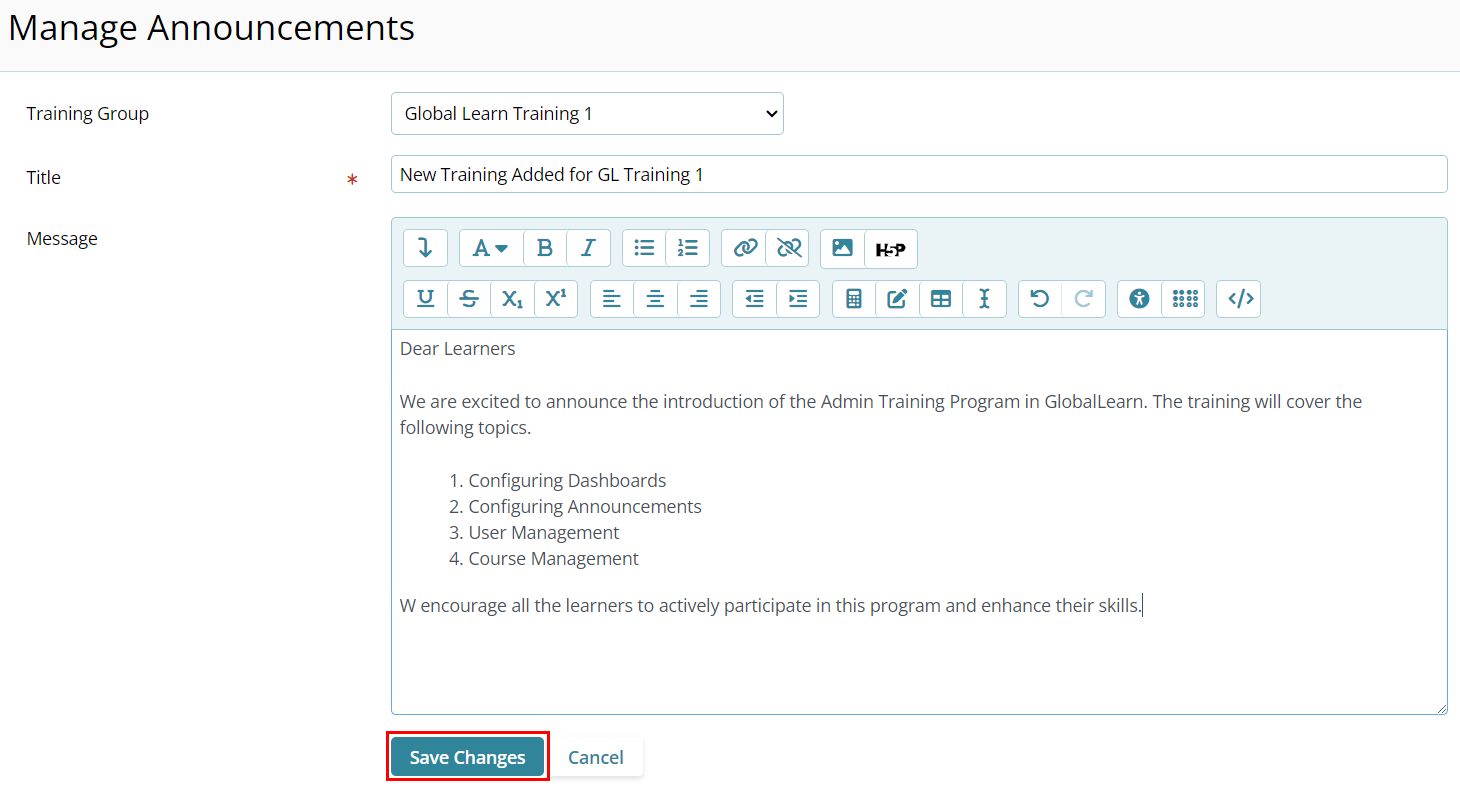Remove link using the unlink icon
Screen dimensions: 1460x799
pyautogui.click(x=788, y=248)
